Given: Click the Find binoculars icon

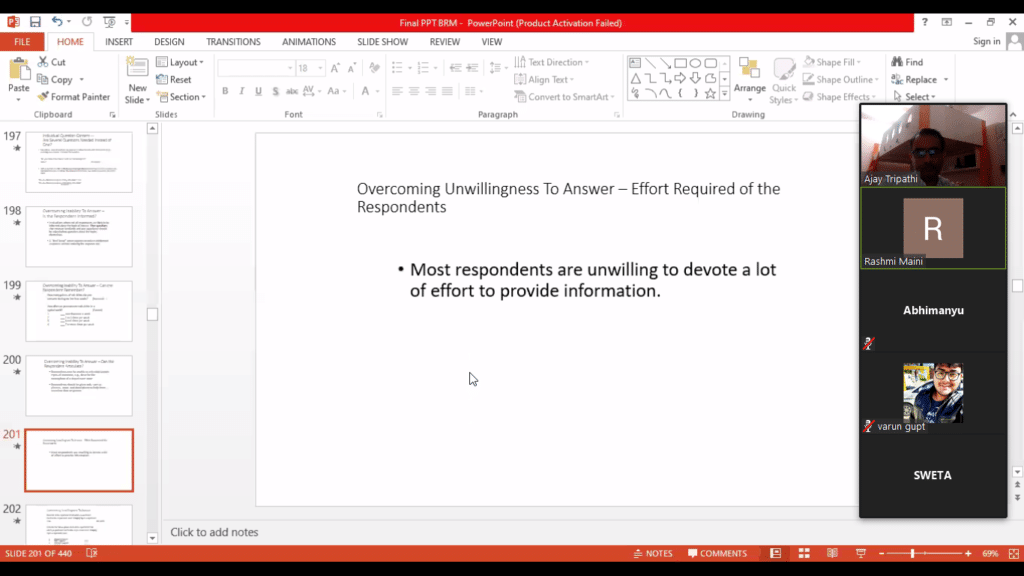Looking at the screenshot, I should point(896,62).
